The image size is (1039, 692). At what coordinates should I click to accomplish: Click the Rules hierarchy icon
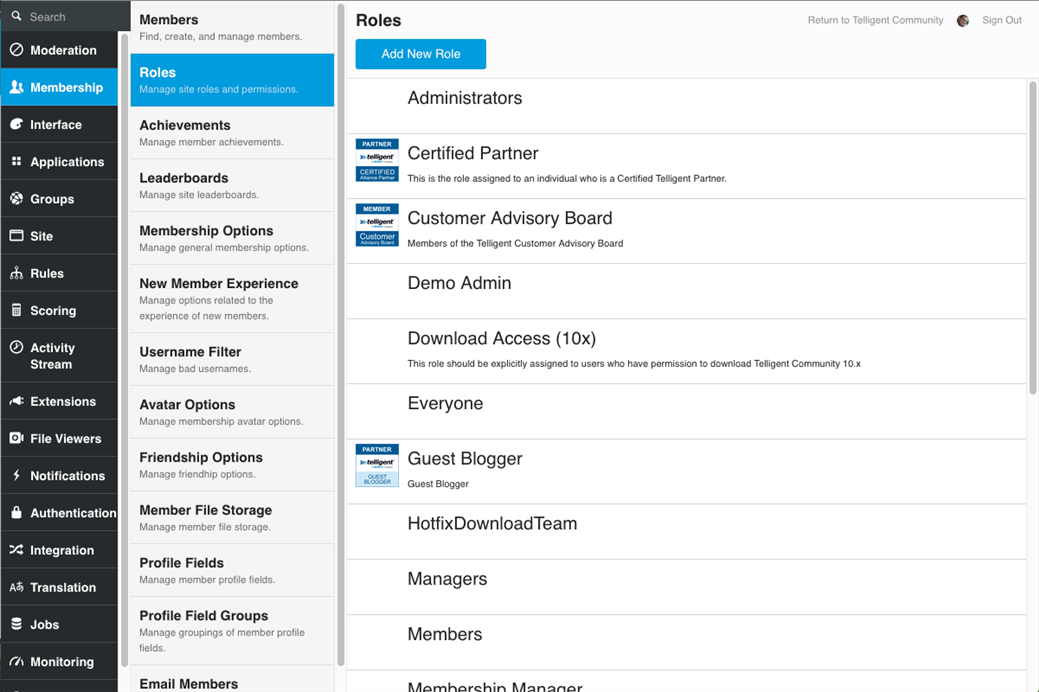17,272
